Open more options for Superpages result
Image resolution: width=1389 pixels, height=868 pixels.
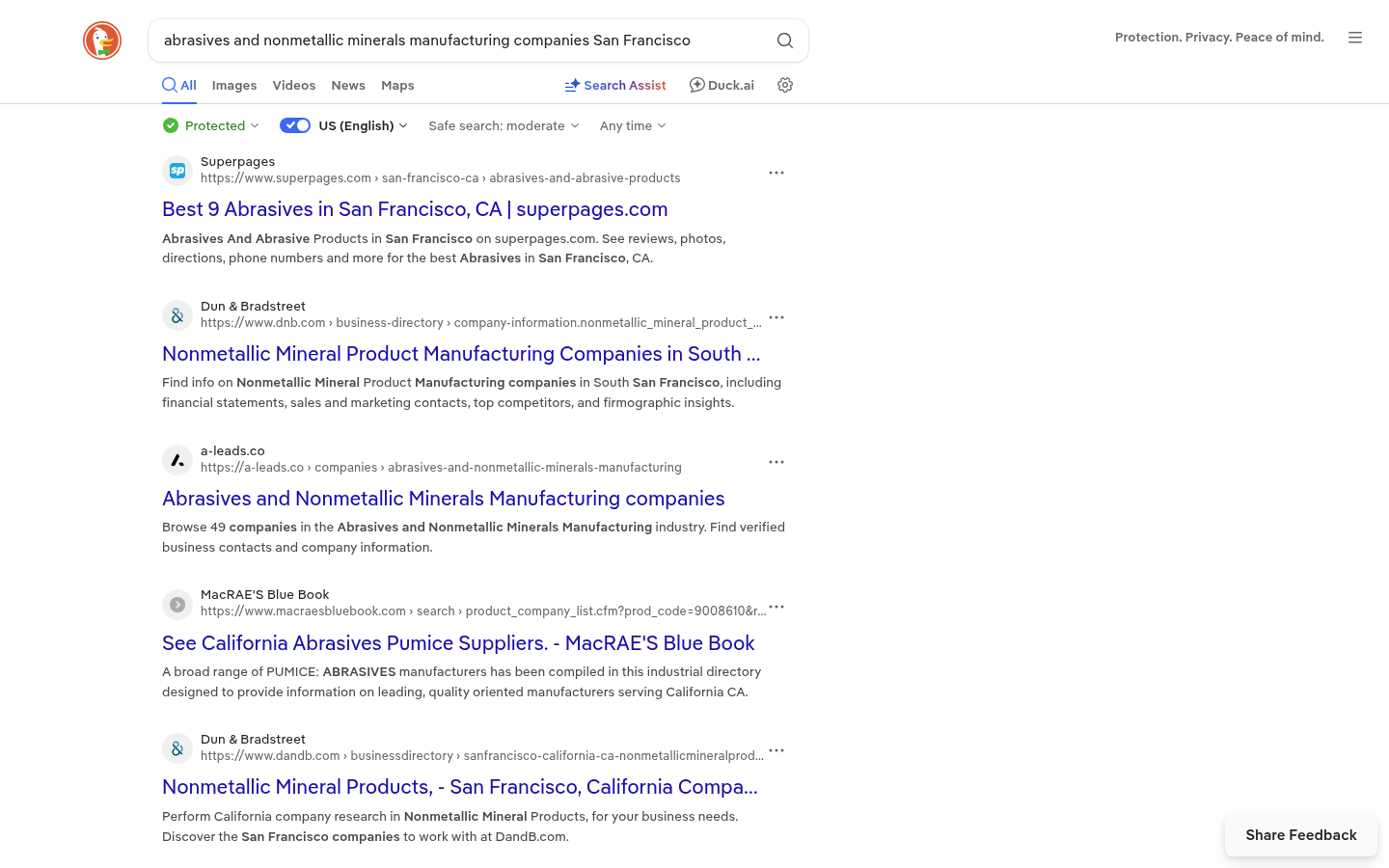tap(776, 173)
